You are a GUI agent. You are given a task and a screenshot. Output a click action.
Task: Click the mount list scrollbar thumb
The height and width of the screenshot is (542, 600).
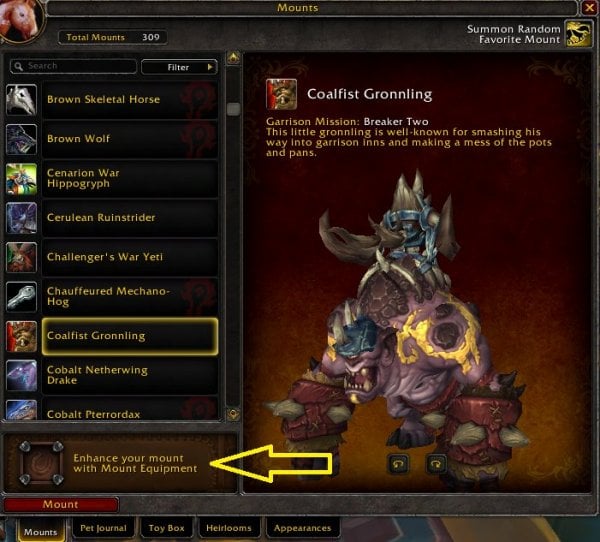(233, 109)
